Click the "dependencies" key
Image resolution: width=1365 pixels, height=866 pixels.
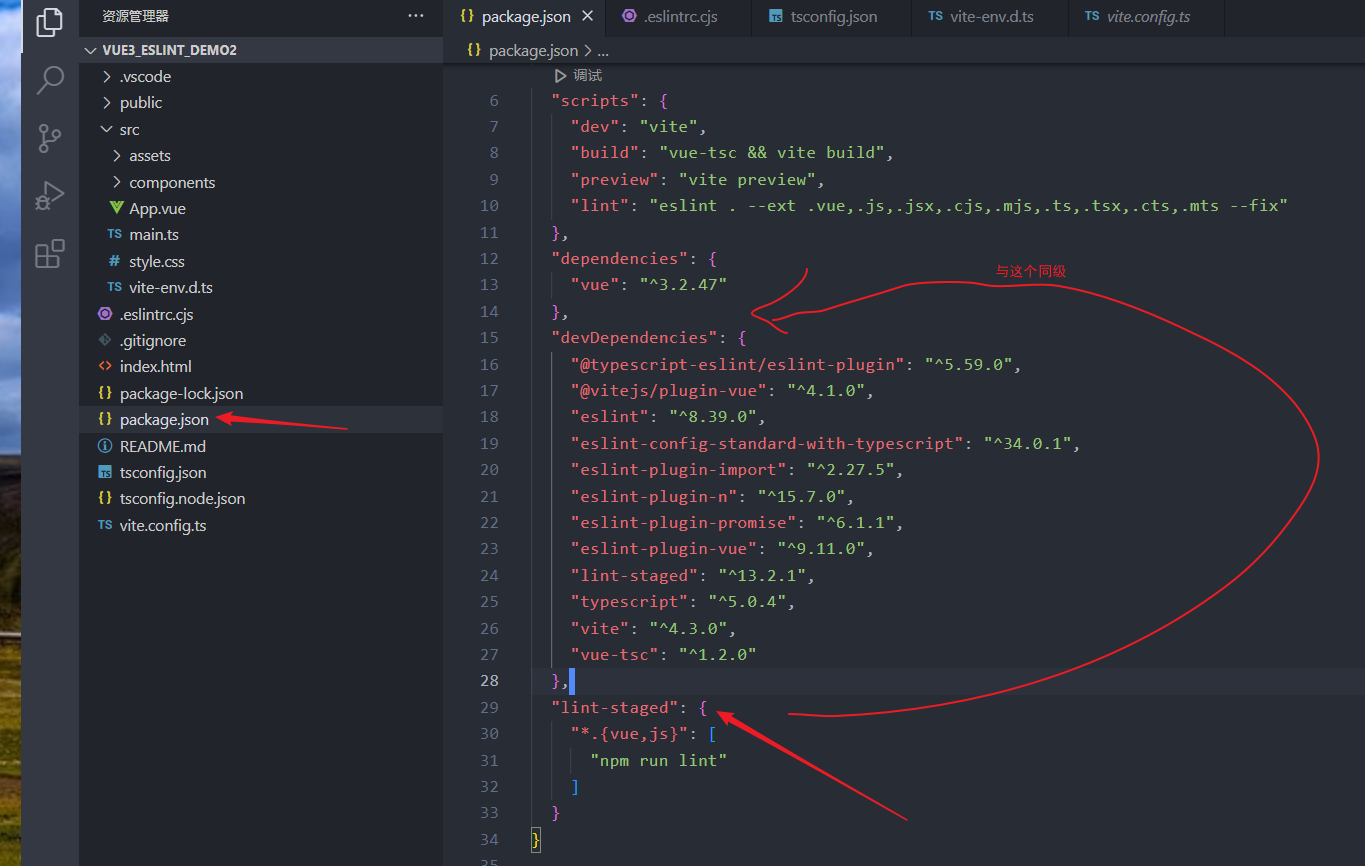(x=620, y=259)
